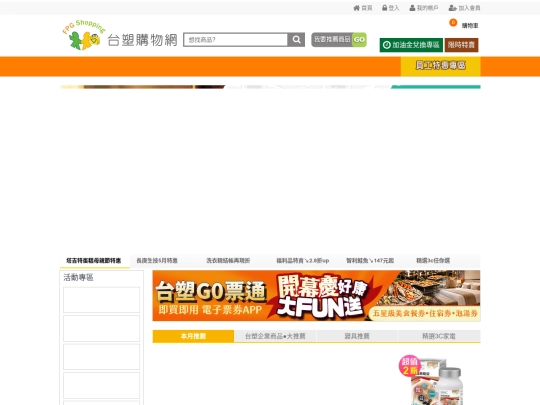
Task: Open 加油金兌換專區 green button
Action: pos(411,45)
